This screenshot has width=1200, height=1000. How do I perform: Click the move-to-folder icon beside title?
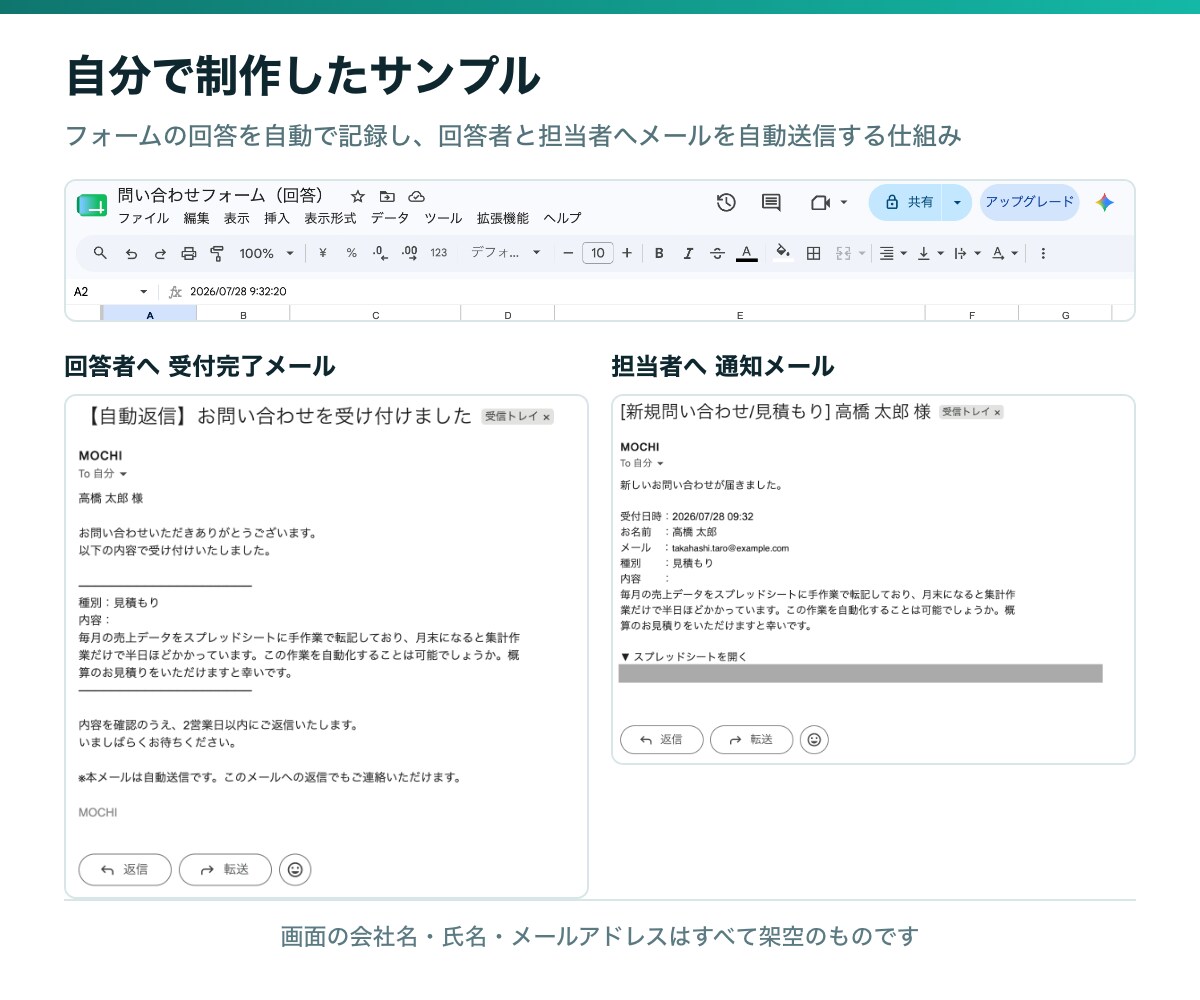387,196
